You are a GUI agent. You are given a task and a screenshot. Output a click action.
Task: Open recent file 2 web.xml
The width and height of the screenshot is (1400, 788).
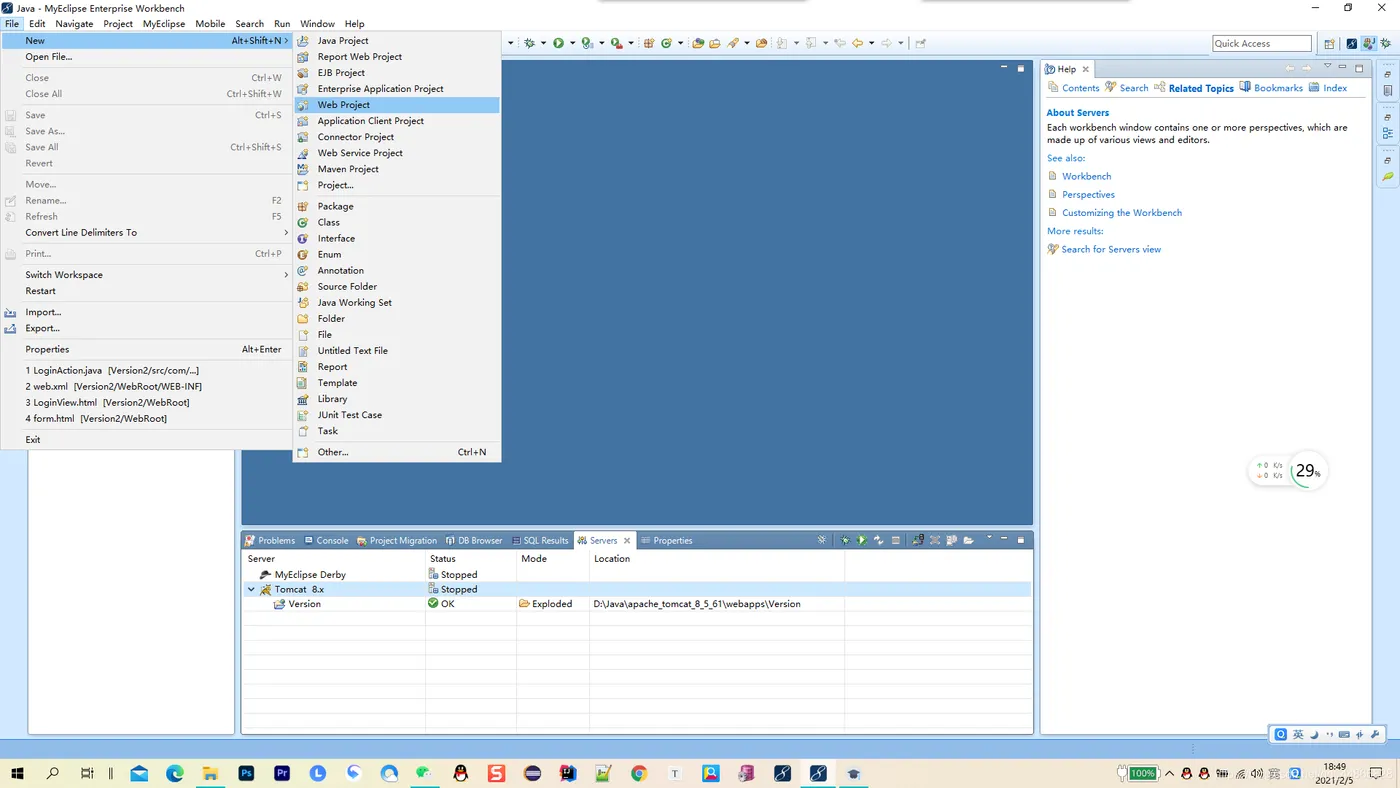click(147, 386)
